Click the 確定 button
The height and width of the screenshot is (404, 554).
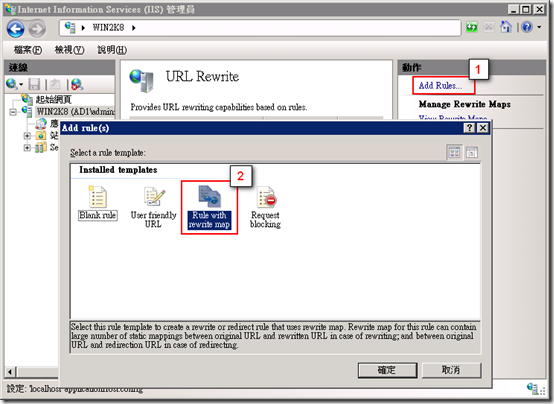[x=387, y=370]
